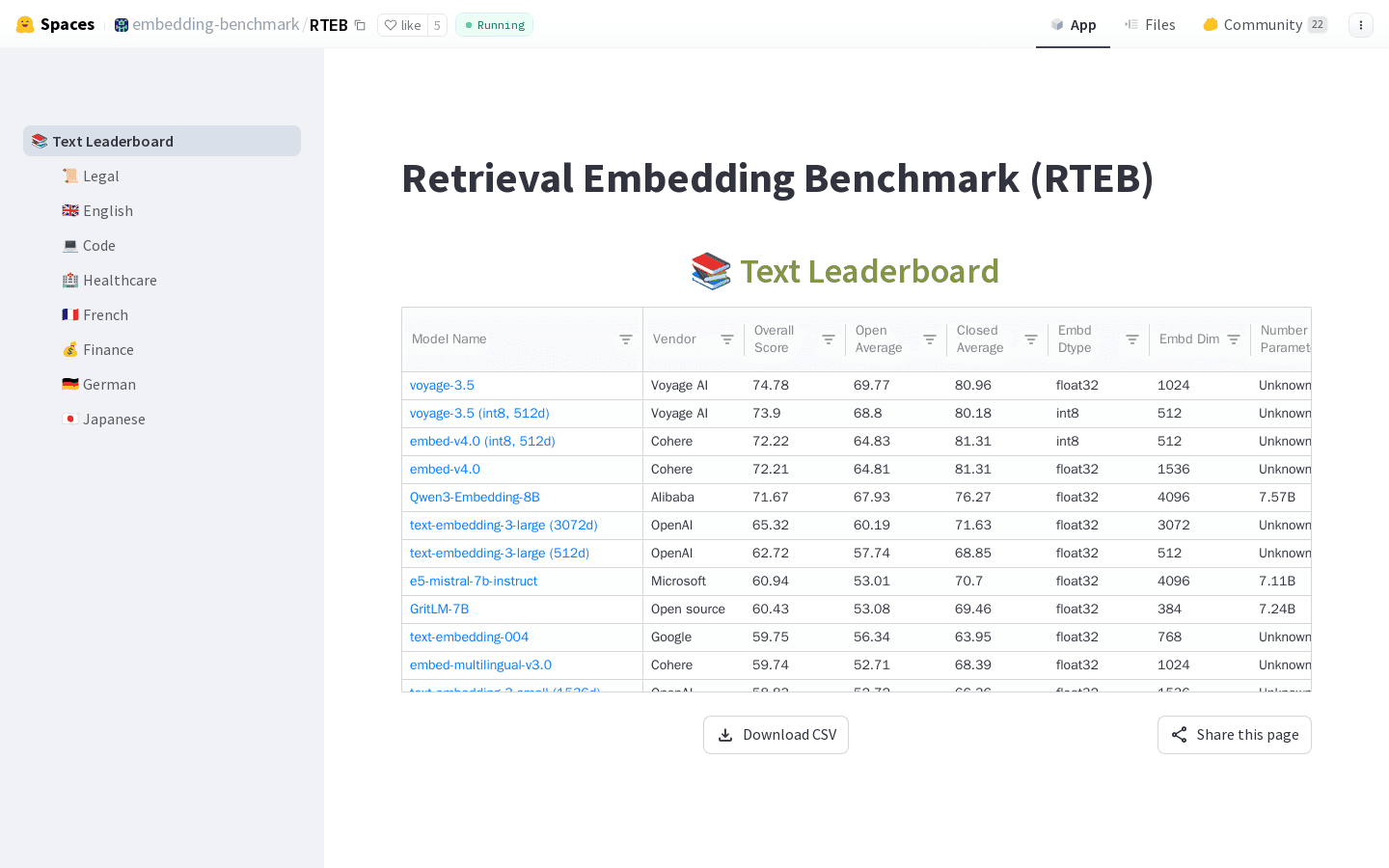
Task: Open the Open Average column filter
Action: coord(930,339)
